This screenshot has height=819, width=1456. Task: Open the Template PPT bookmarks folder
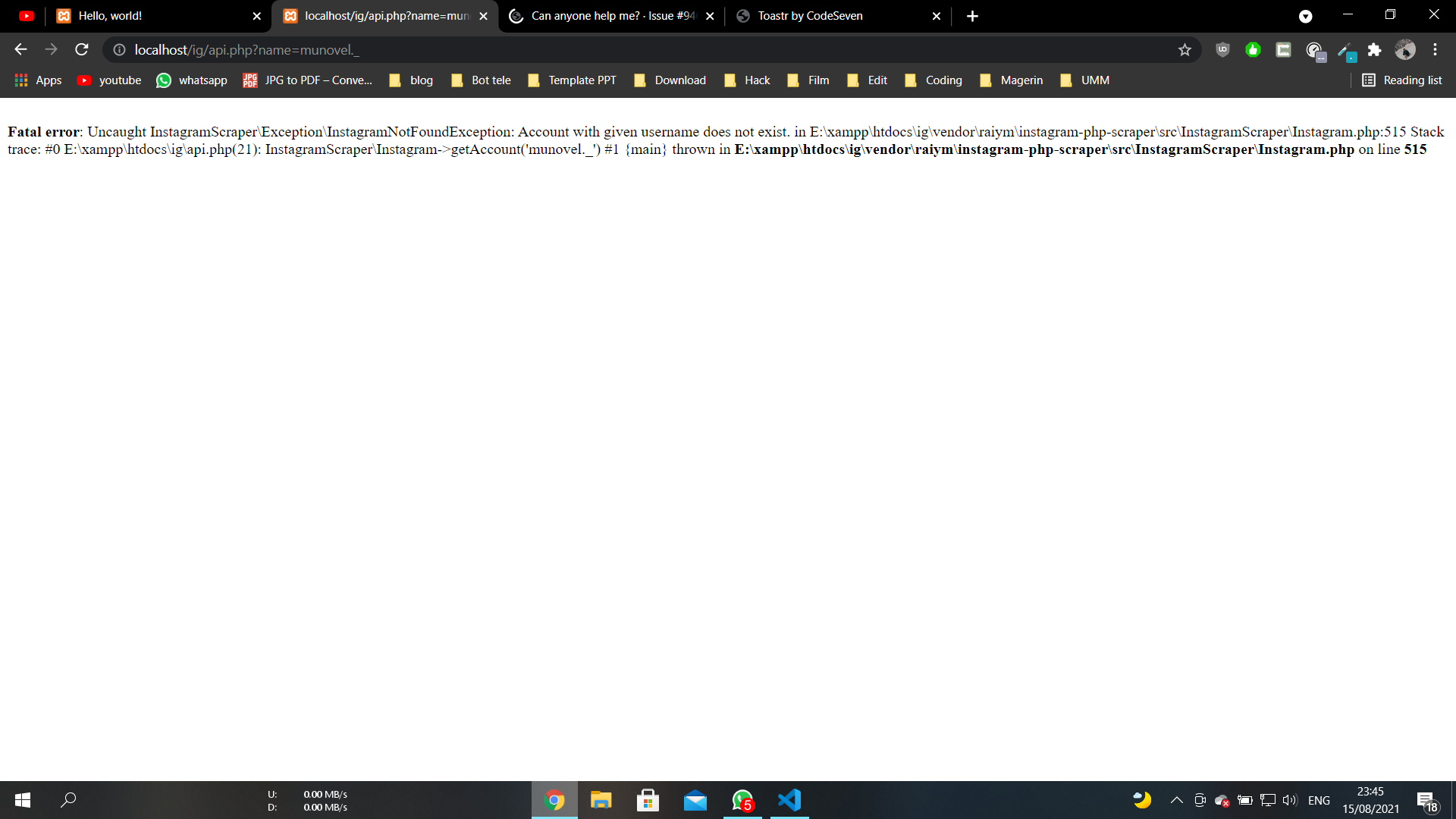tap(573, 80)
